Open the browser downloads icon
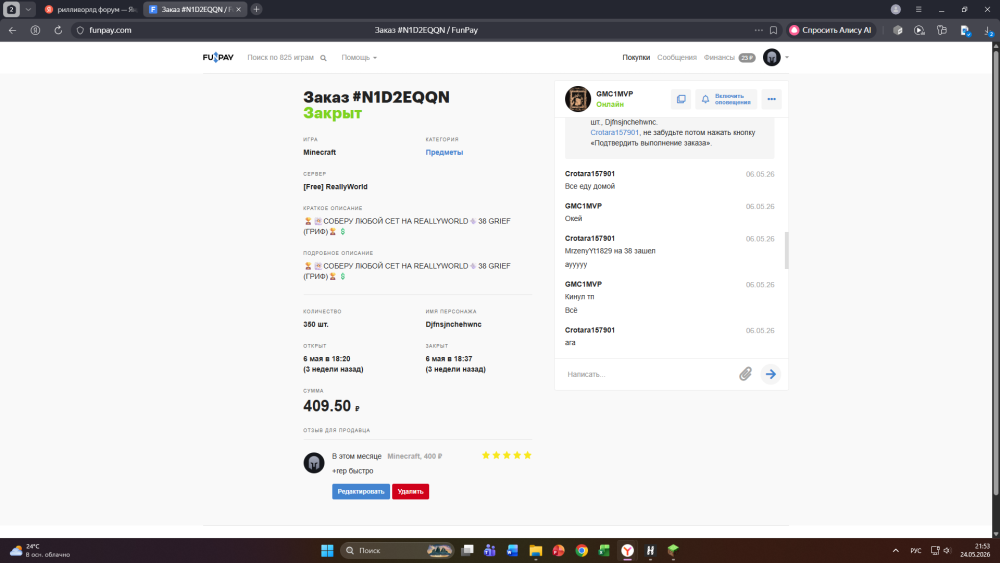The width and height of the screenshot is (1000, 563). click(x=988, y=30)
